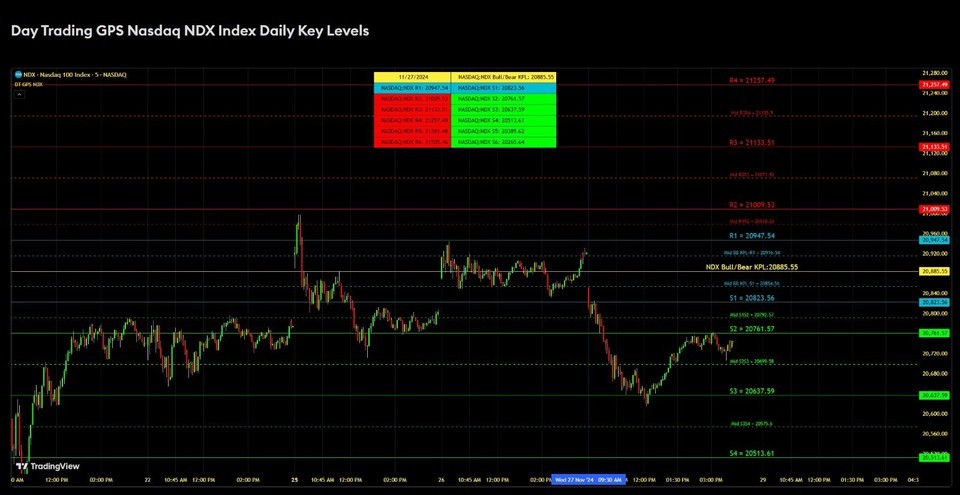The height and width of the screenshot is (495, 960).
Task: Click the NASDAQ:NDX S2: 20761.57 table cell
Action: 503,99
